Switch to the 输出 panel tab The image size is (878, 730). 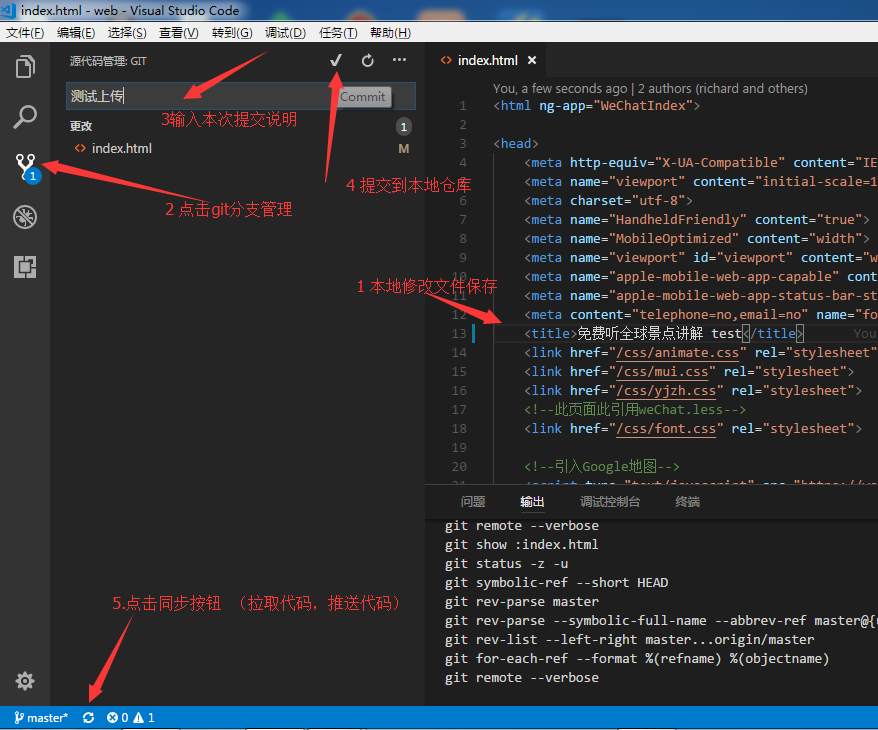coord(532,502)
